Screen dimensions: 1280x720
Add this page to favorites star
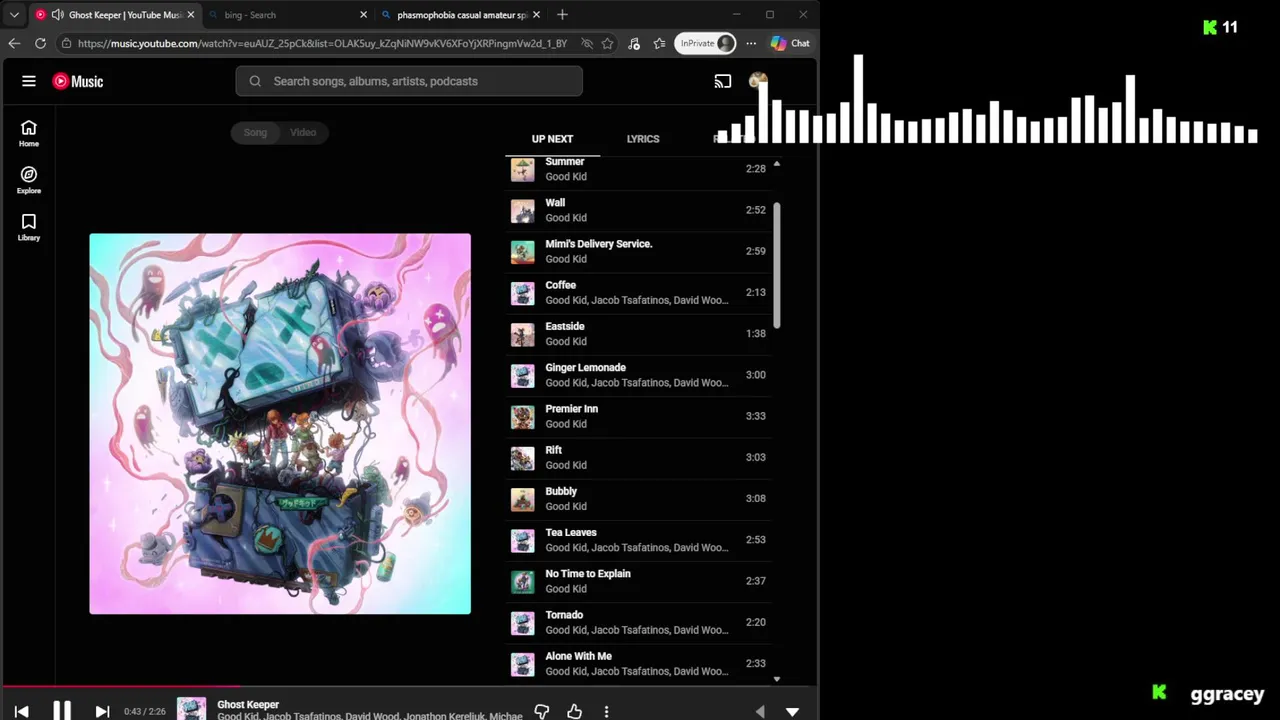click(607, 43)
